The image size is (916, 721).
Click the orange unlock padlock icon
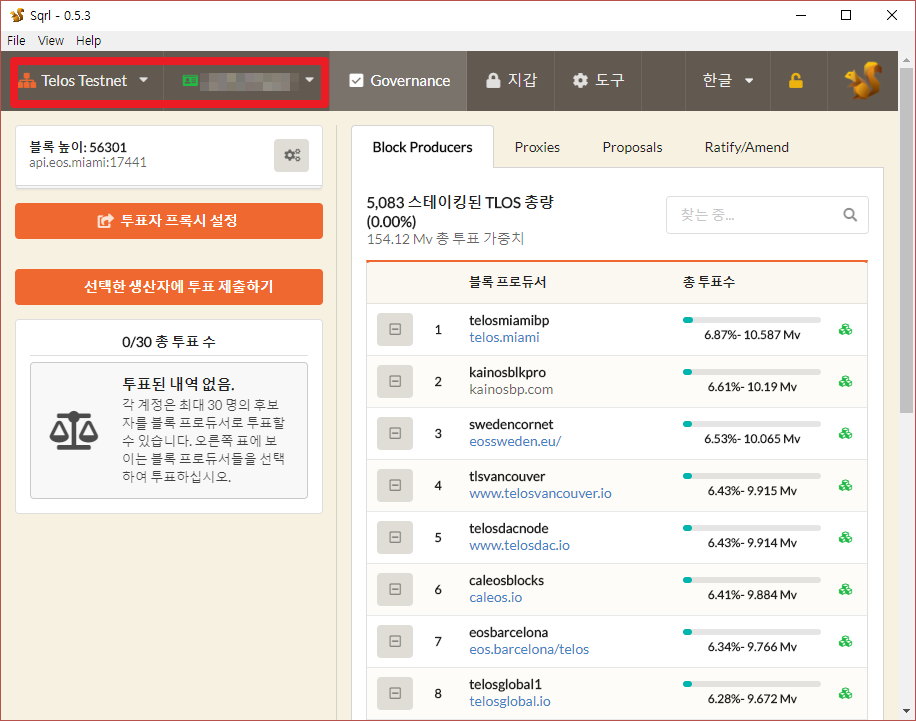click(796, 81)
